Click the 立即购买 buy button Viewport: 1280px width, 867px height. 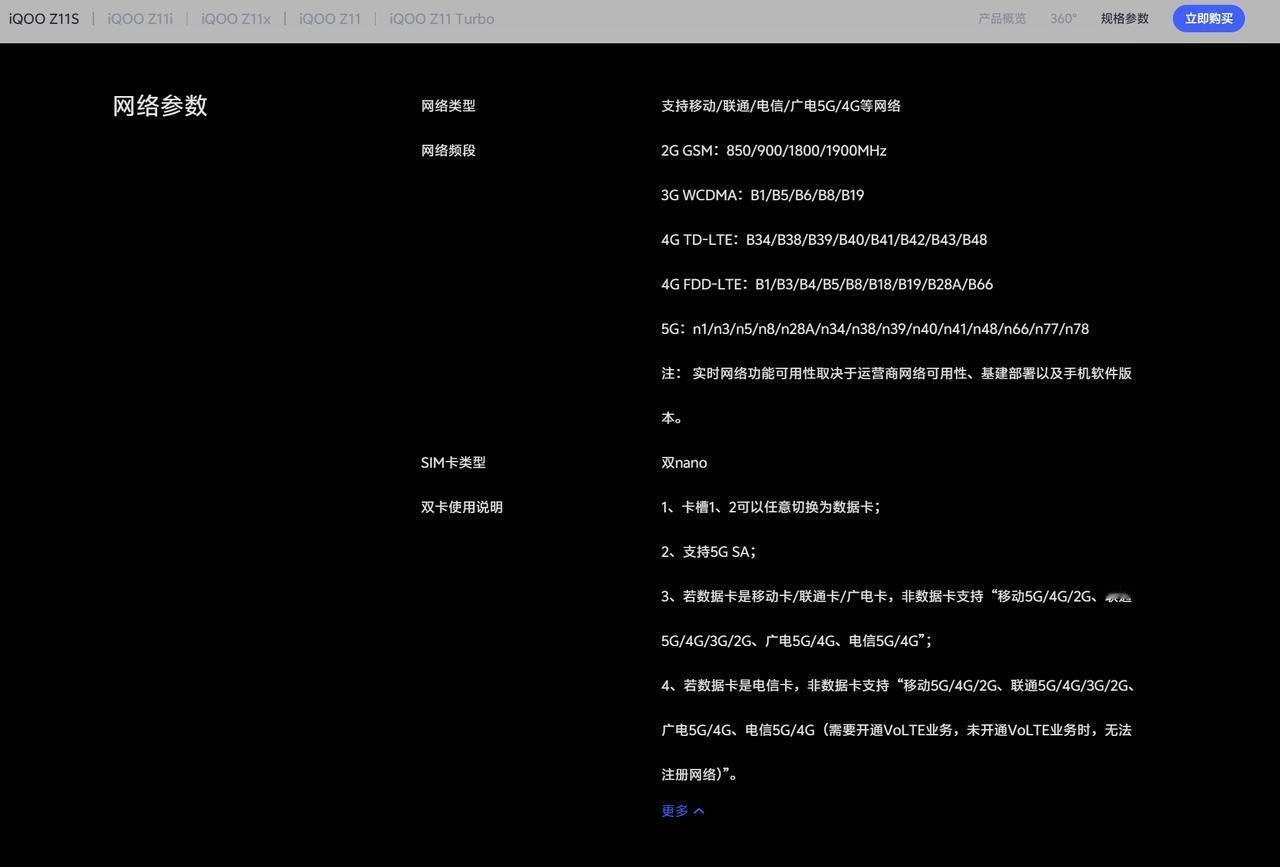coord(1209,19)
